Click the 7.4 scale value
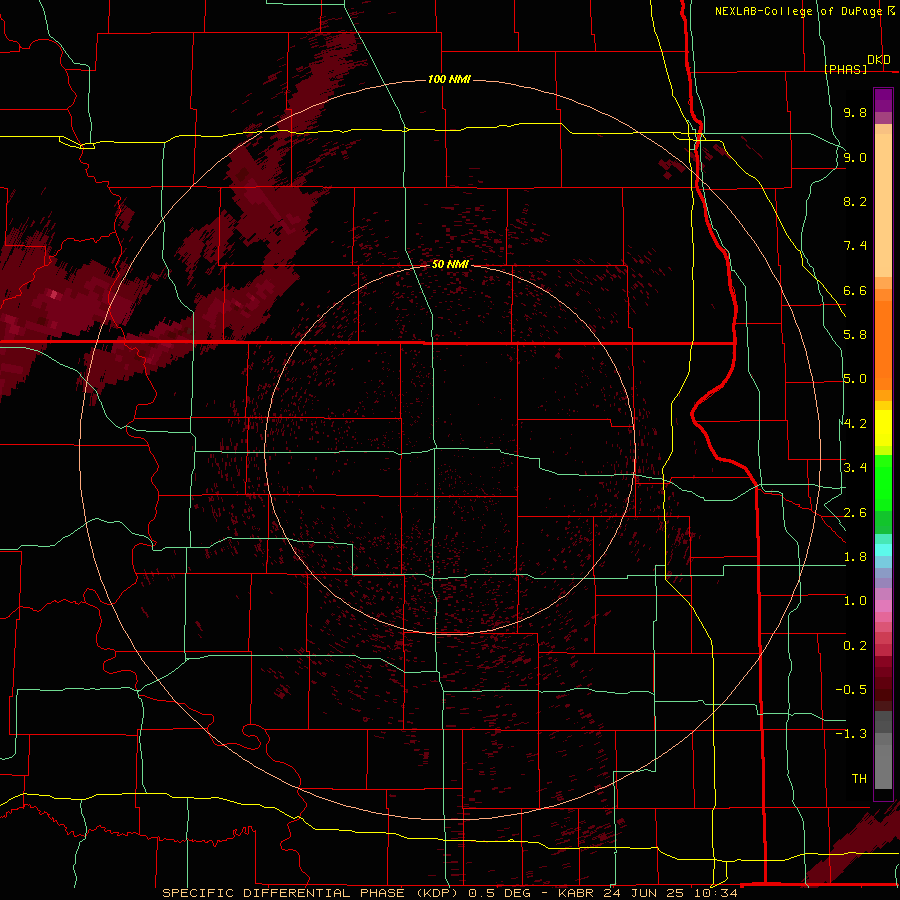900x900 pixels. [x=855, y=246]
